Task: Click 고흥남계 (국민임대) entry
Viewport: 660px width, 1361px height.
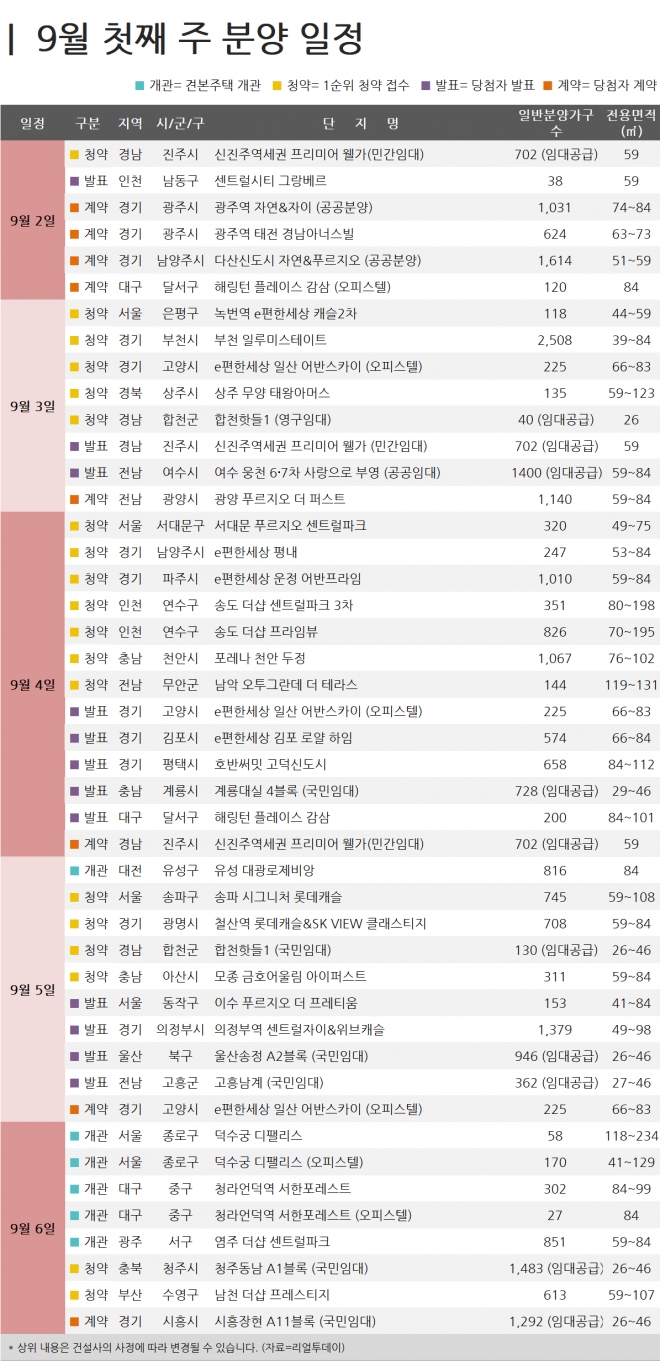Action: [x=269, y=1082]
